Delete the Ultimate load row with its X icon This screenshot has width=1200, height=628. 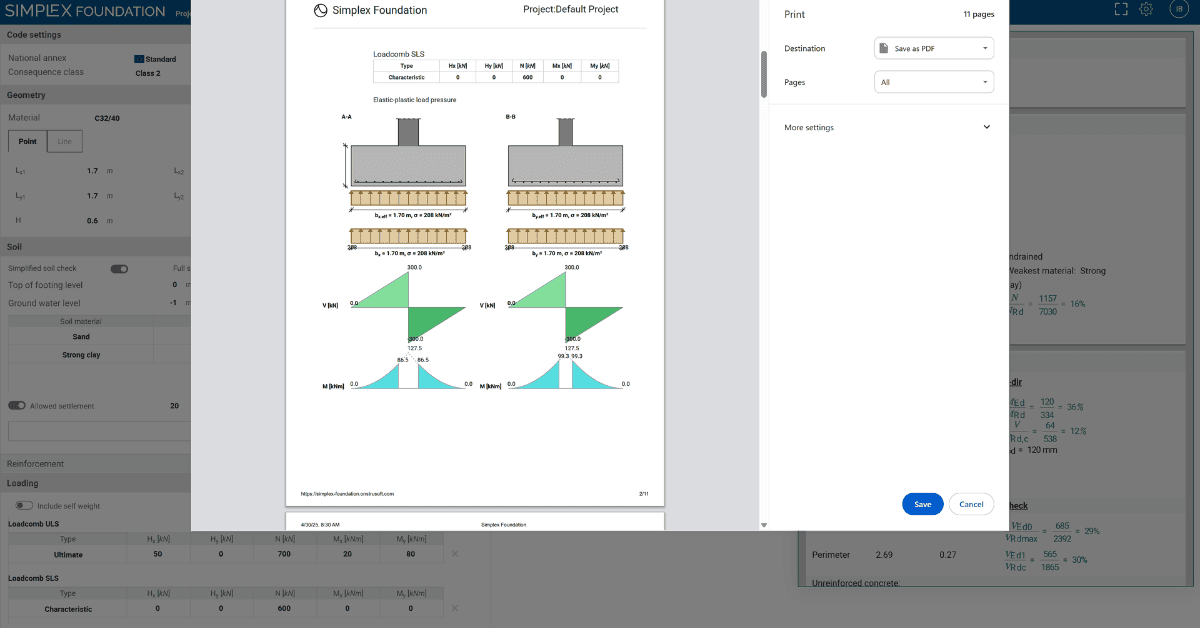[456, 554]
